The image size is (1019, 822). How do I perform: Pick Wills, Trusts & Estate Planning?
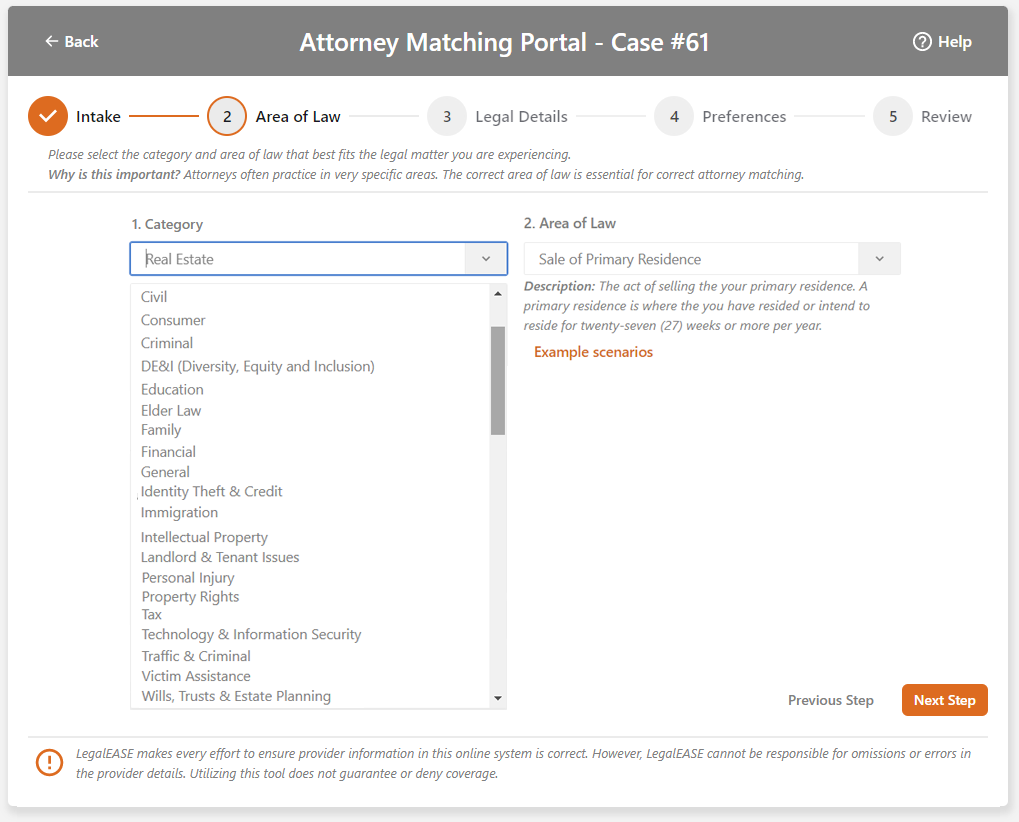coord(236,697)
